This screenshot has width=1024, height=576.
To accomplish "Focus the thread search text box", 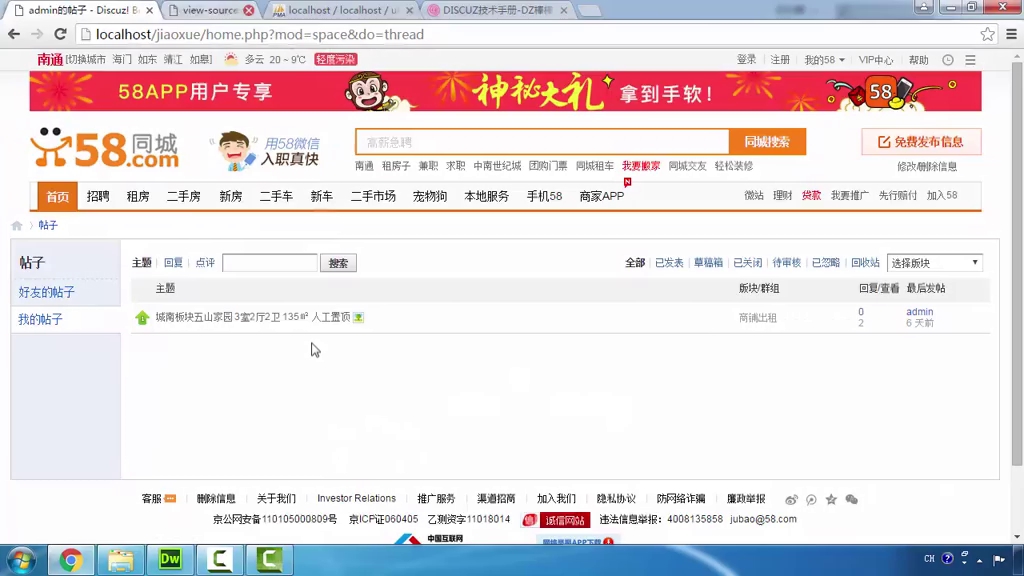I will pos(270,263).
